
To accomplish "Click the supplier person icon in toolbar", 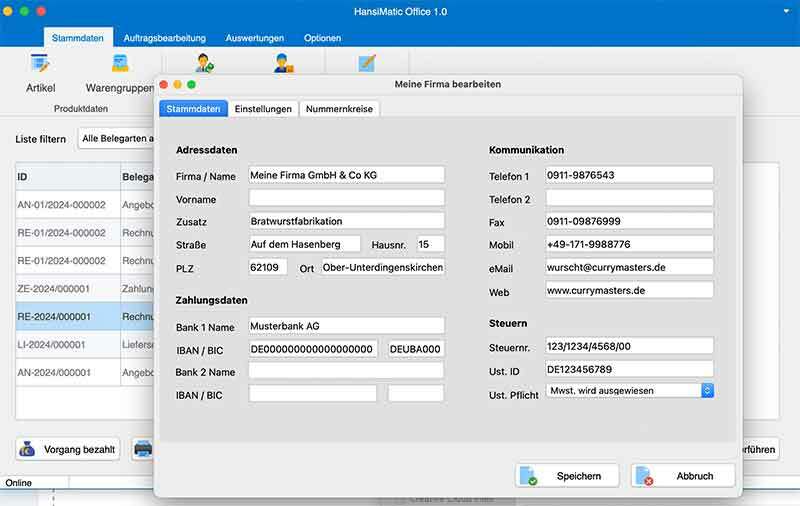I will (284, 64).
